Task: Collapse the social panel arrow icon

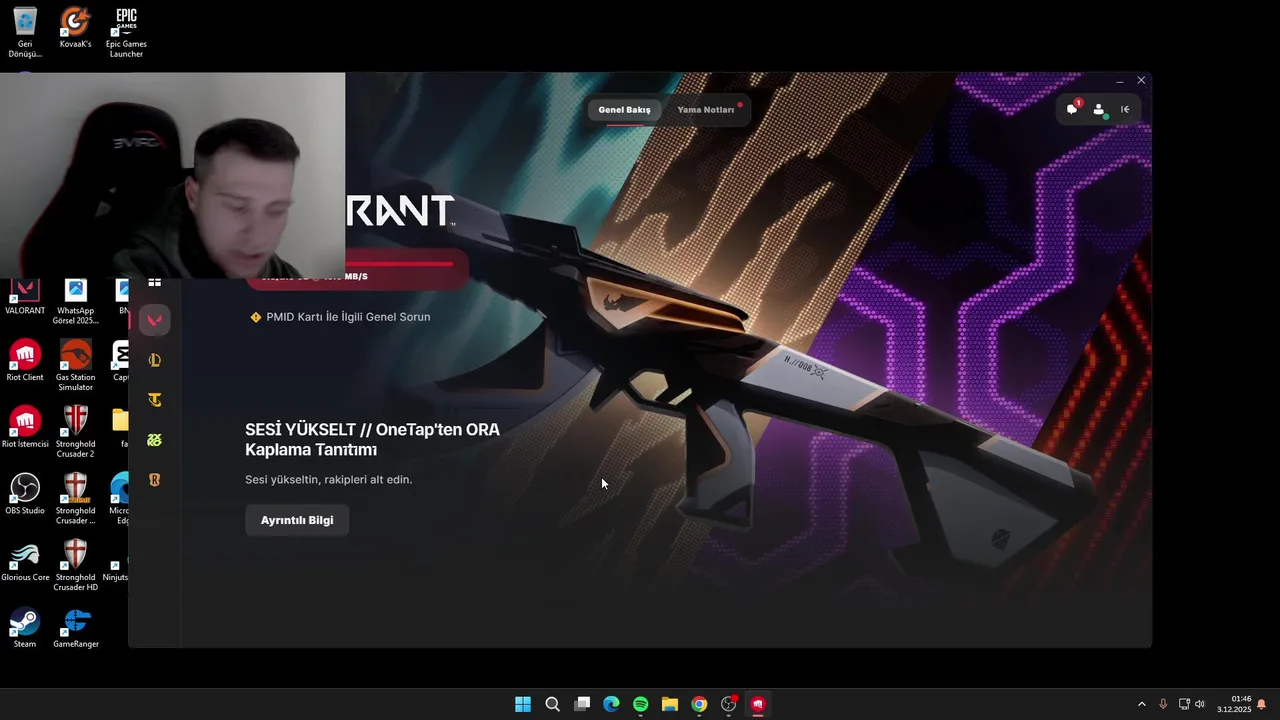Action: (x=1125, y=110)
